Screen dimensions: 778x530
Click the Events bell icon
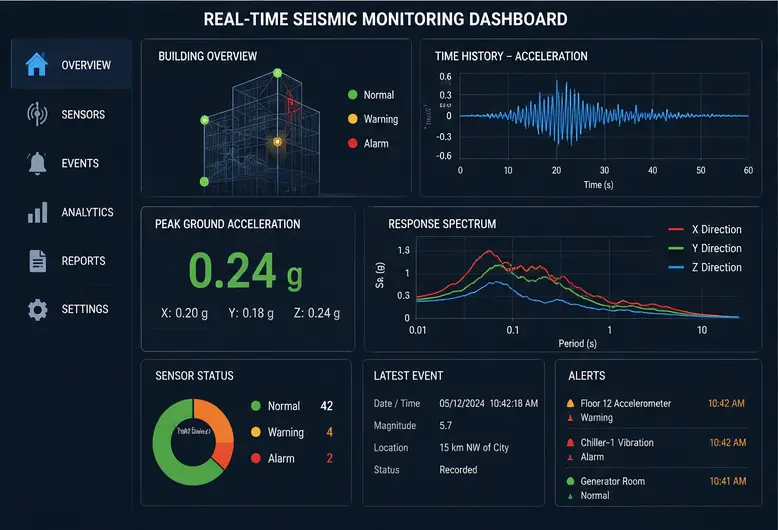tap(37, 163)
